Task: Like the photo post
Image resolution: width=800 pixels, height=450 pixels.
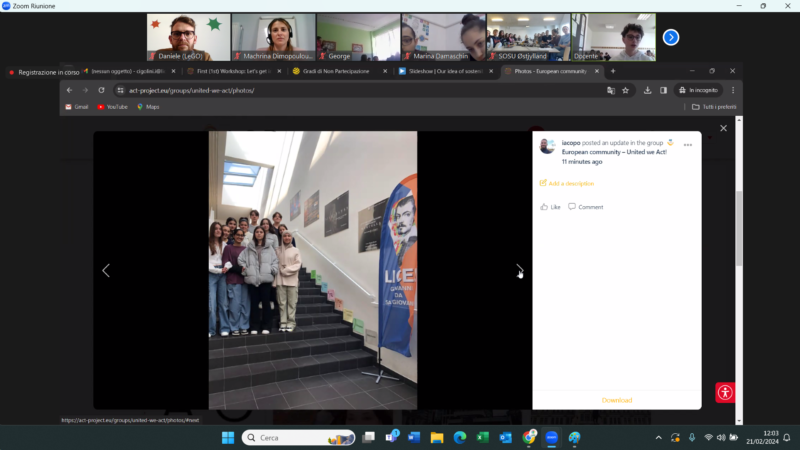Action: (x=550, y=207)
